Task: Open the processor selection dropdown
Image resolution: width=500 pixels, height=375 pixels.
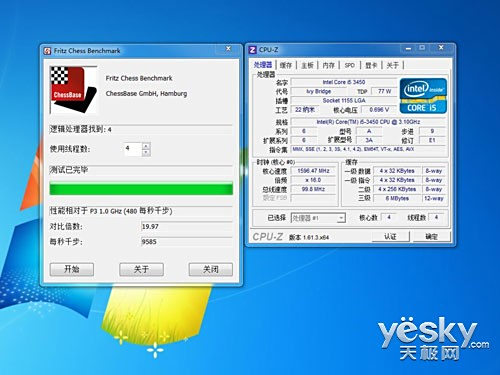Action: click(341, 218)
